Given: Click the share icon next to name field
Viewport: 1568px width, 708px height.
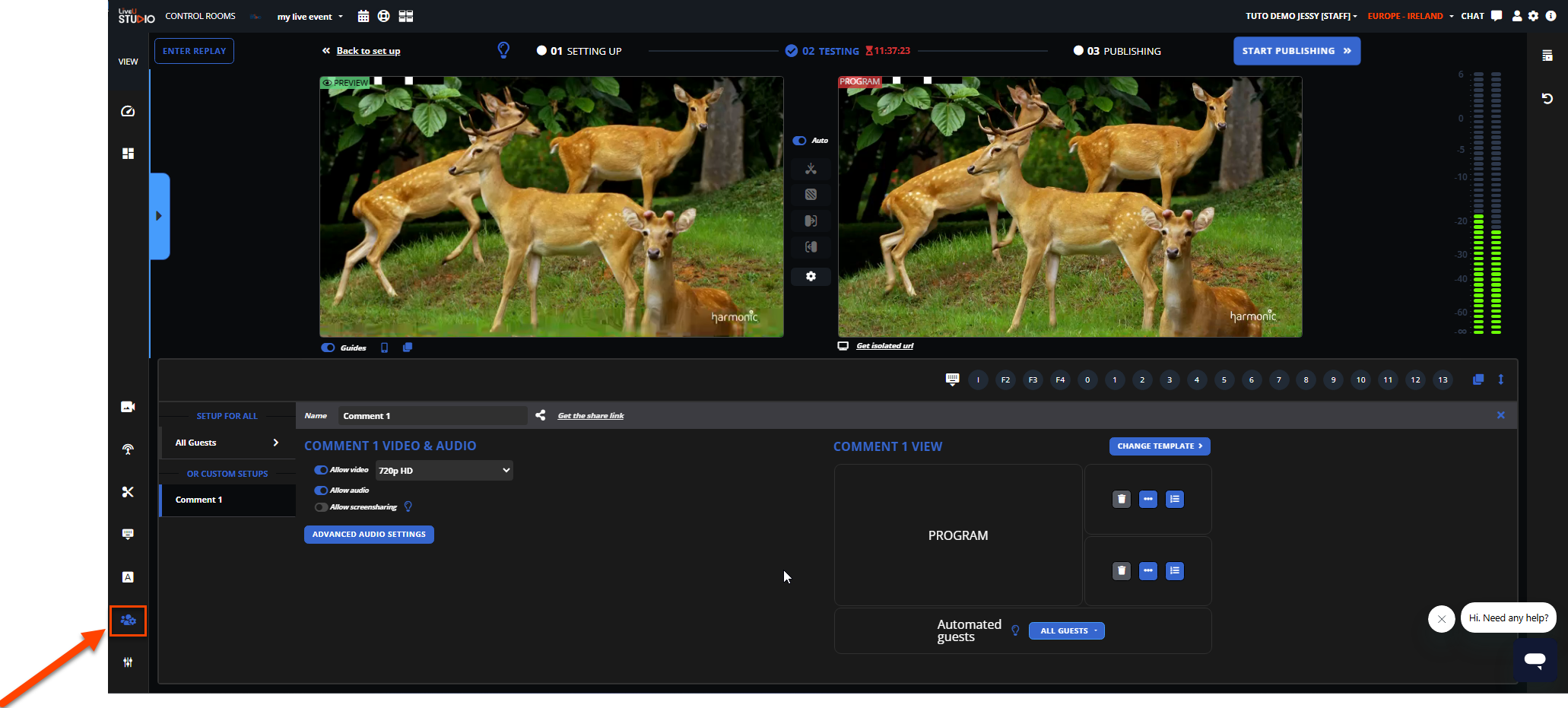Looking at the screenshot, I should (540, 415).
